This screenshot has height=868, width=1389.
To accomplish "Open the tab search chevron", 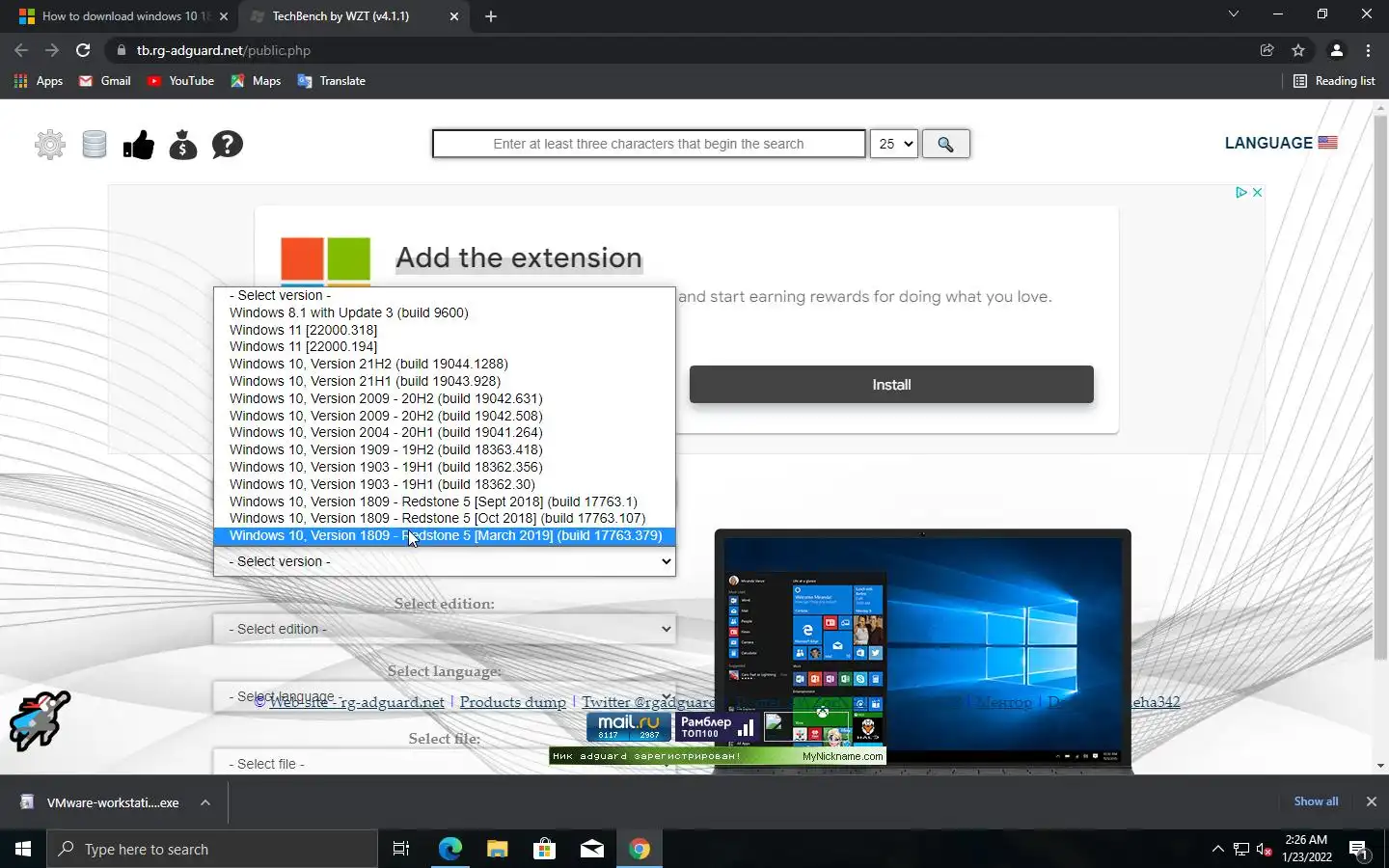I will (x=1233, y=14).
